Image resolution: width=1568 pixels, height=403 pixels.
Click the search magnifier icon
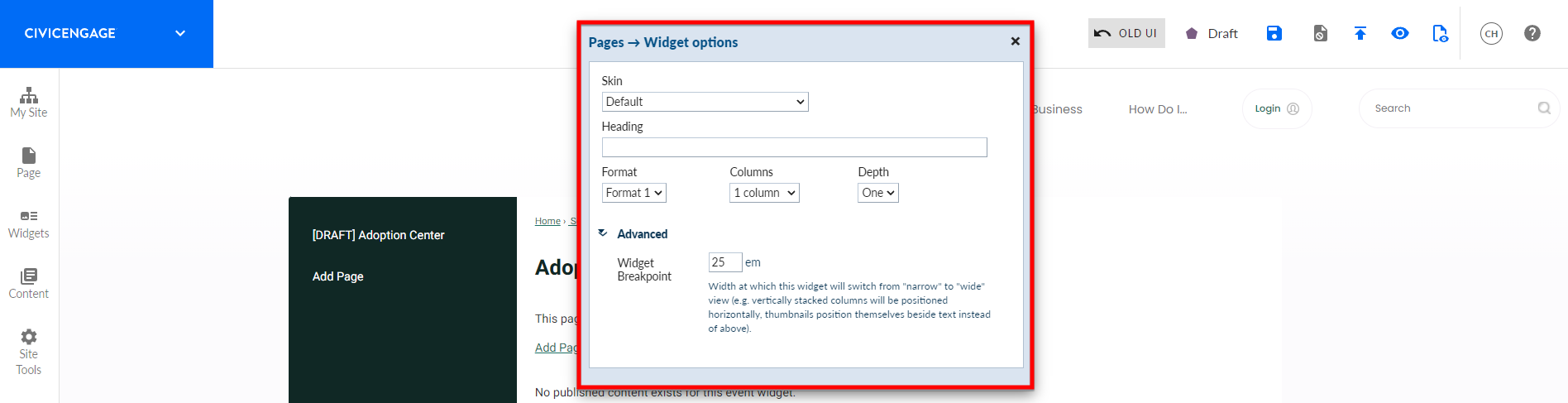(x=1544, y=108)
